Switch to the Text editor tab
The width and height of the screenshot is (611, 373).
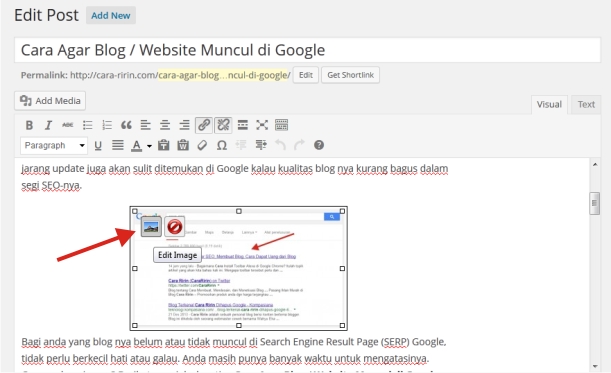point(586,104)
